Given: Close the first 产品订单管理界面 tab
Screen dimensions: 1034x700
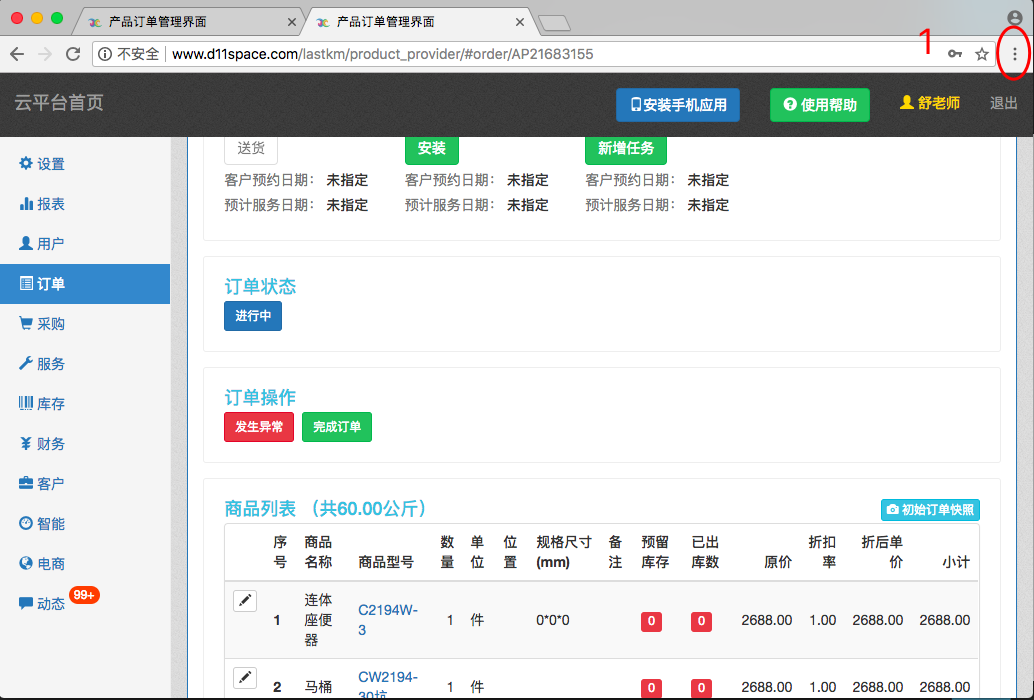Looking at the screenshot, I should pos(291,22).
